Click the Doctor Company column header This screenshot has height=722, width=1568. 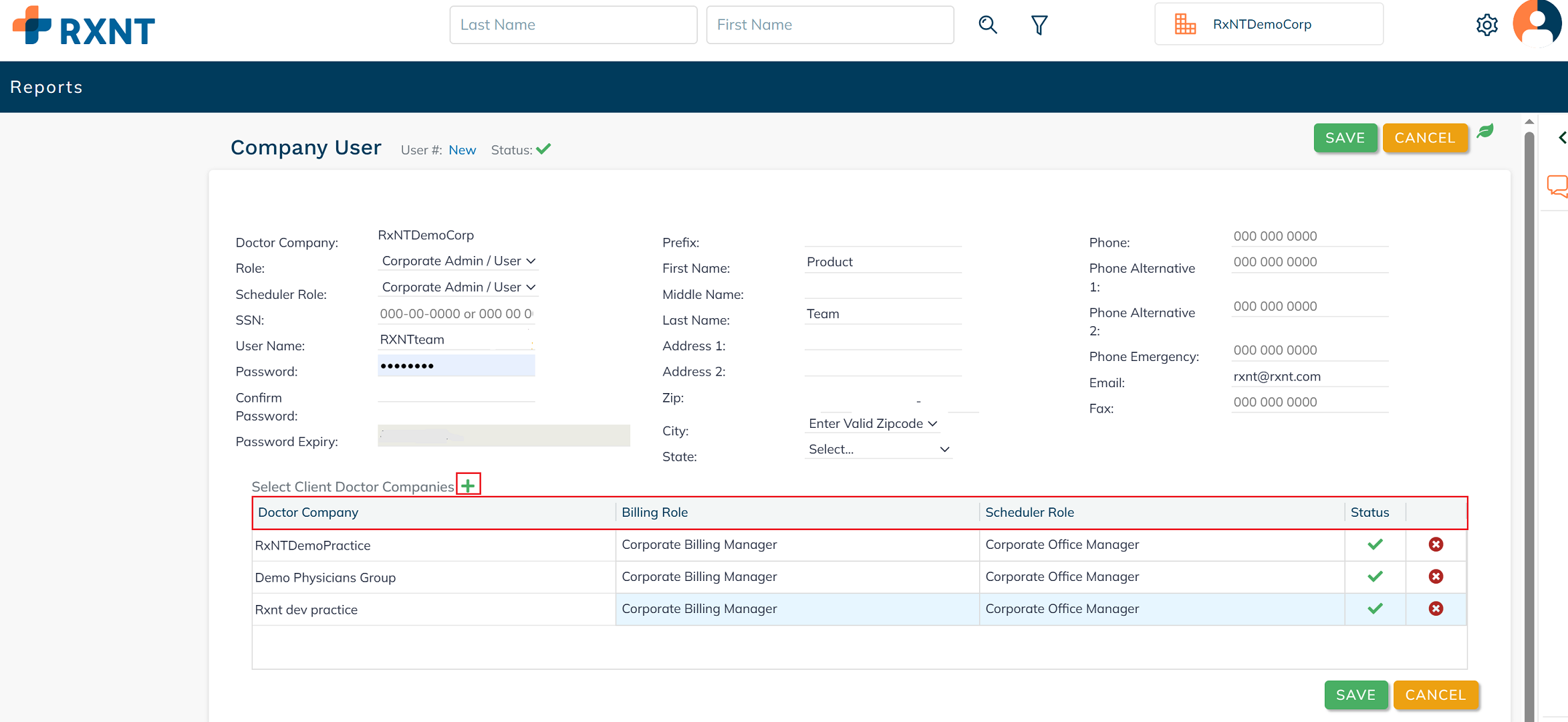[x=434, y=513]
